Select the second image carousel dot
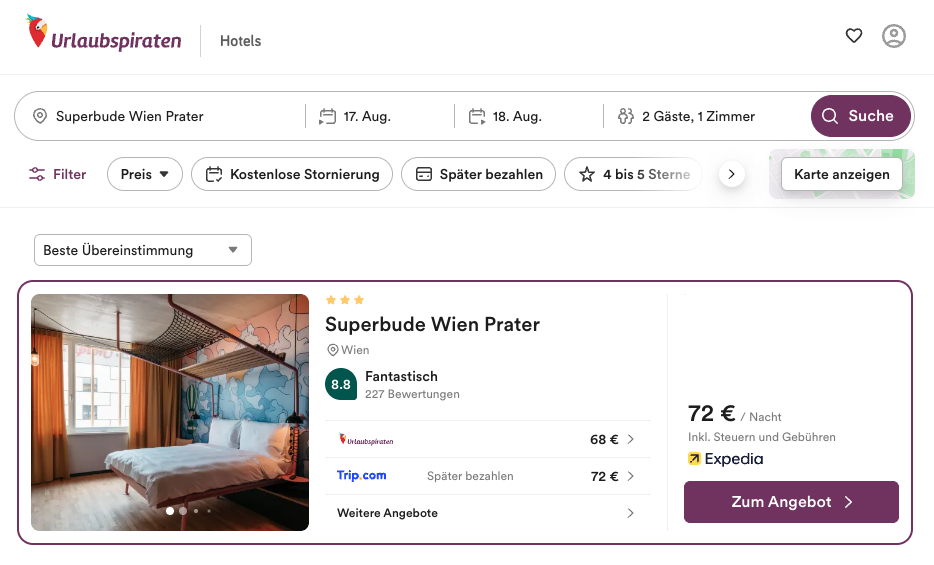 point(183,511)
